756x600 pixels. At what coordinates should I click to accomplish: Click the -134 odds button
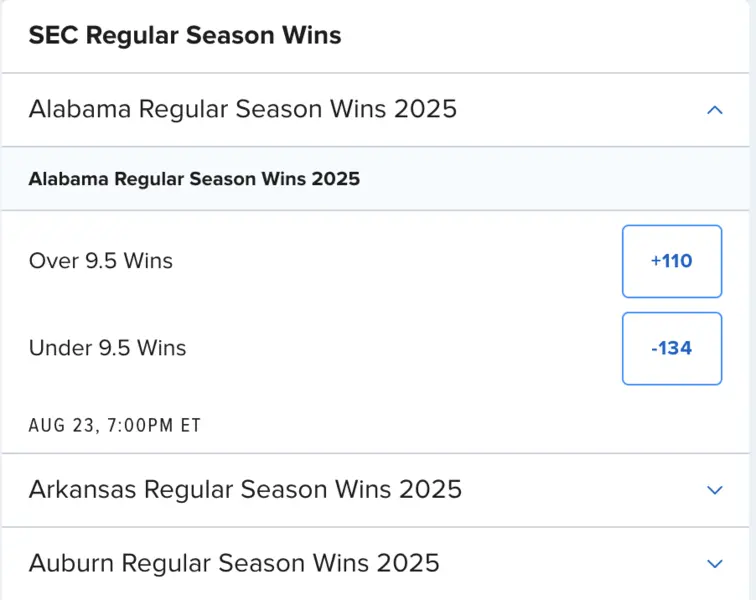[x=671, y=348]
